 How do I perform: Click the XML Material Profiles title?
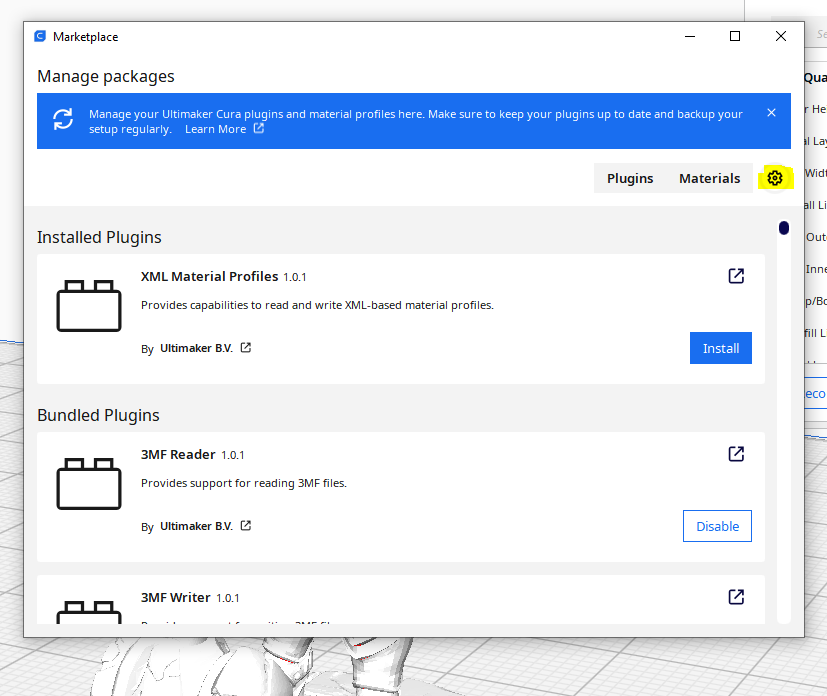209,276
